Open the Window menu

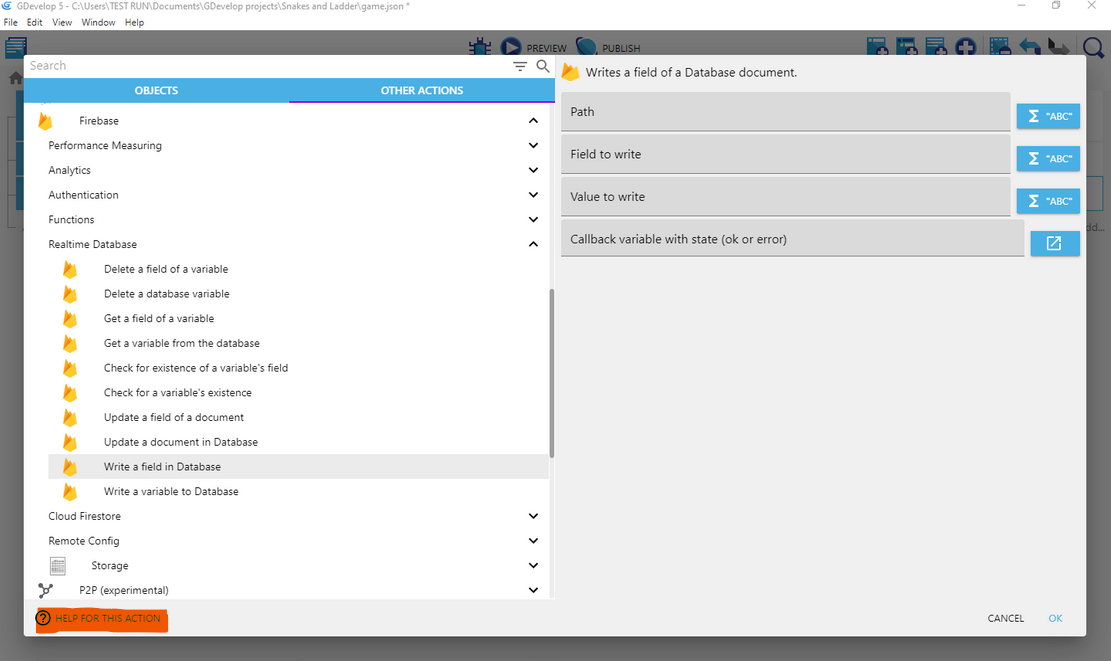tap(98, 23)
